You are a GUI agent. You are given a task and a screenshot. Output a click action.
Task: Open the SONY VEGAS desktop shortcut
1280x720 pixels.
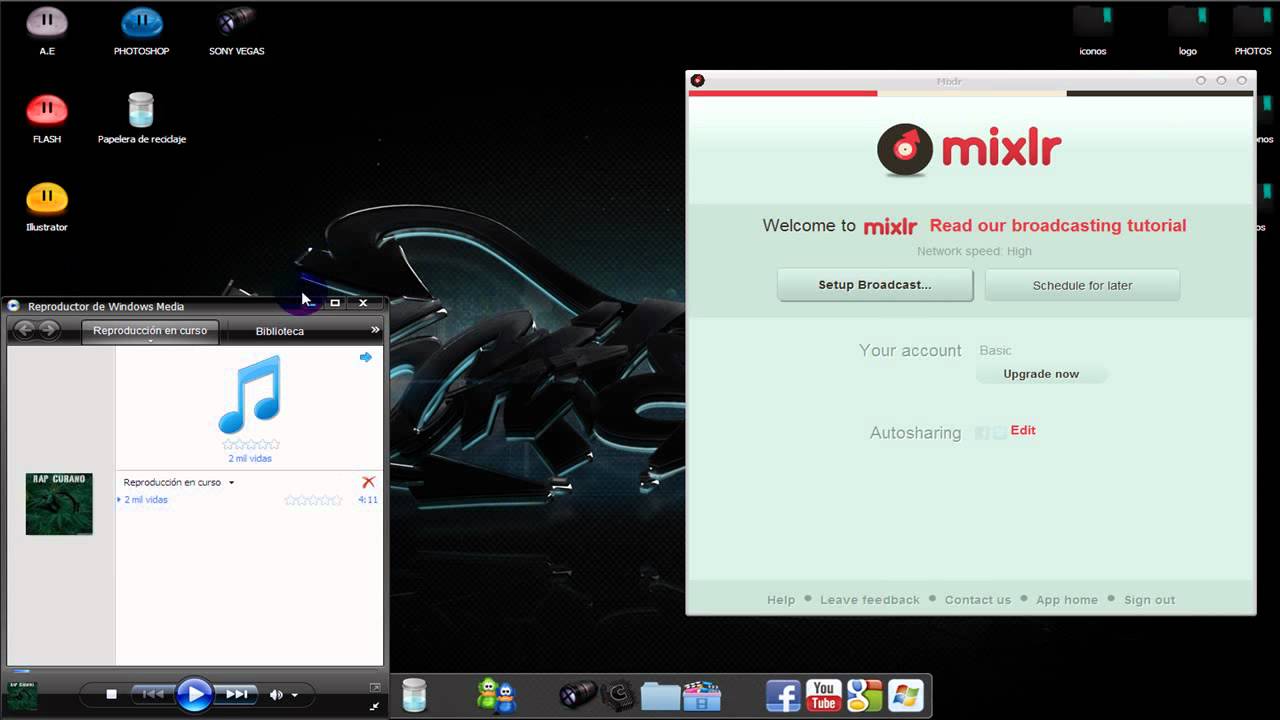coord(237,30)
